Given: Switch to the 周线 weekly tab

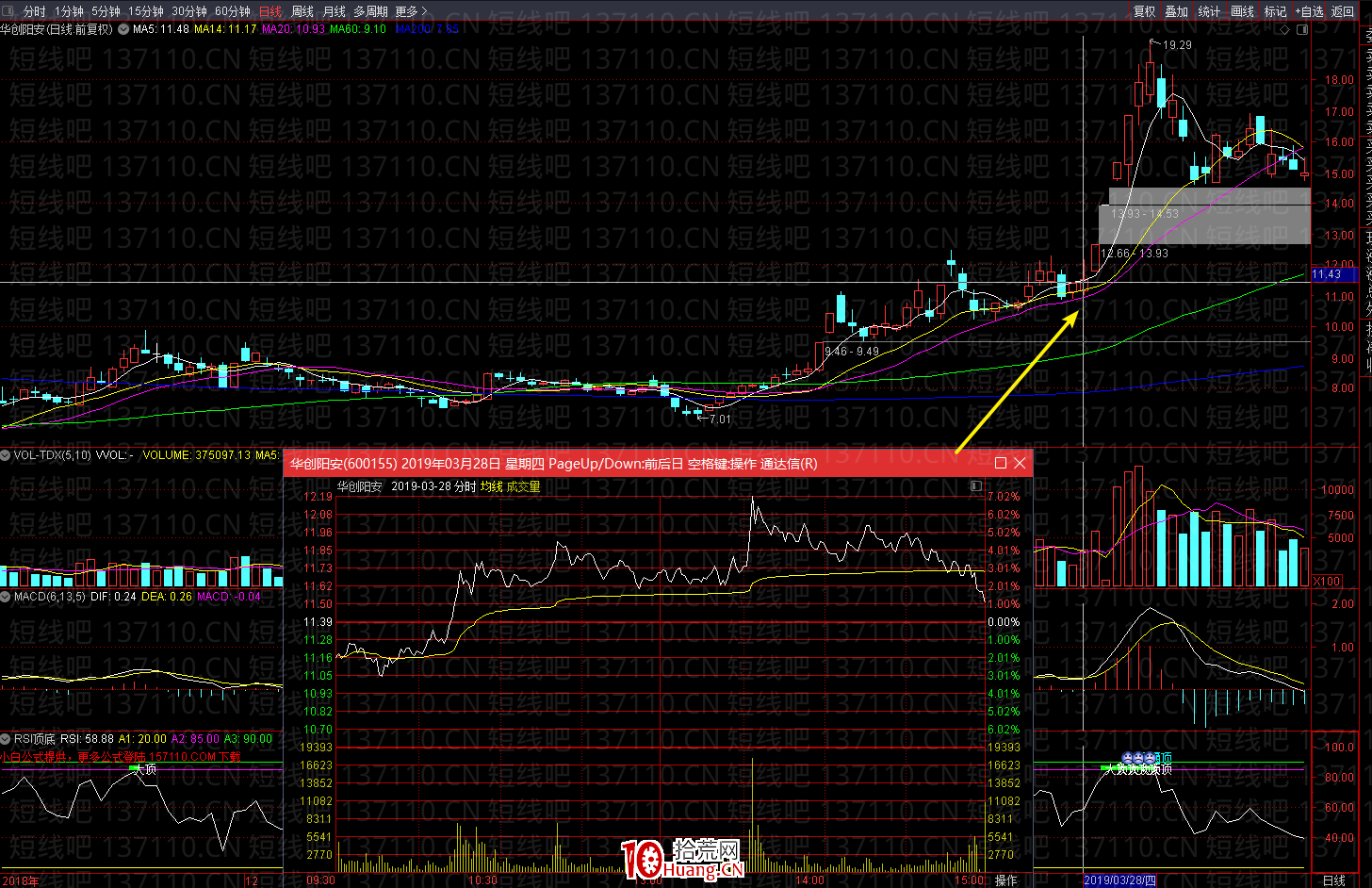Looking at the screenshot, I should coord(302,11).
